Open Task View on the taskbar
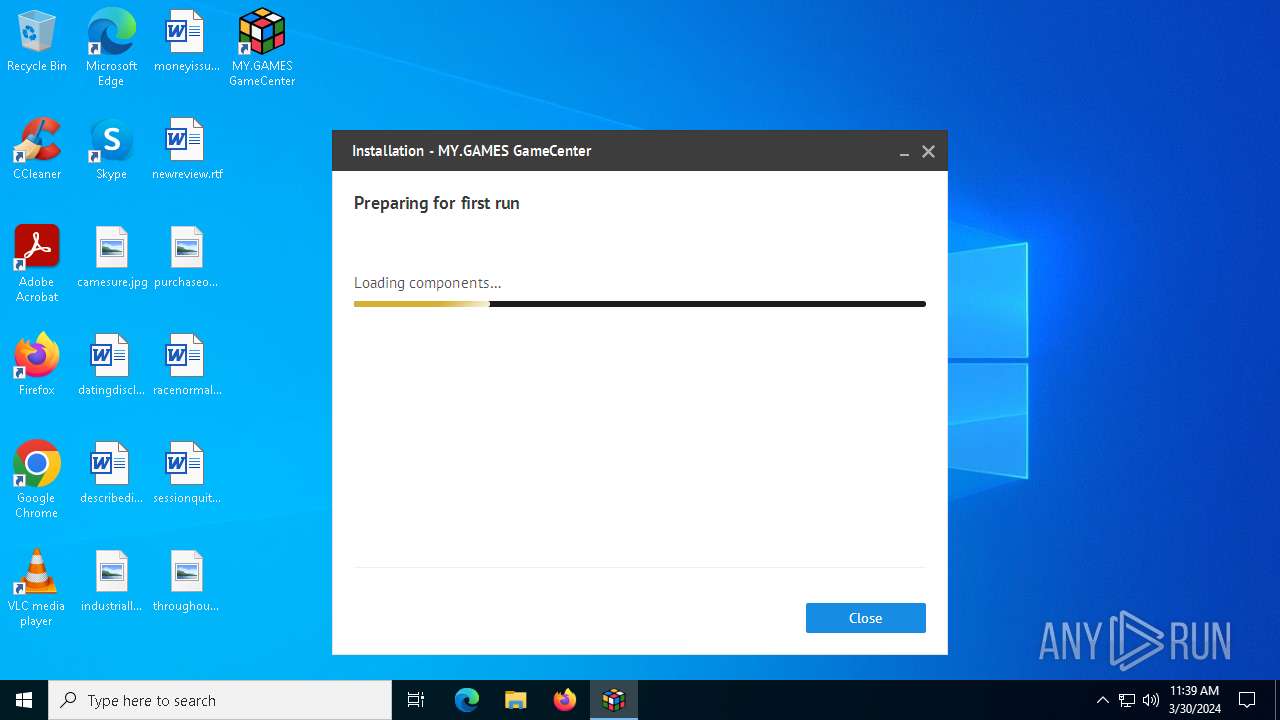This screenshot has width=1280, height=720. [x=416, y=700]
